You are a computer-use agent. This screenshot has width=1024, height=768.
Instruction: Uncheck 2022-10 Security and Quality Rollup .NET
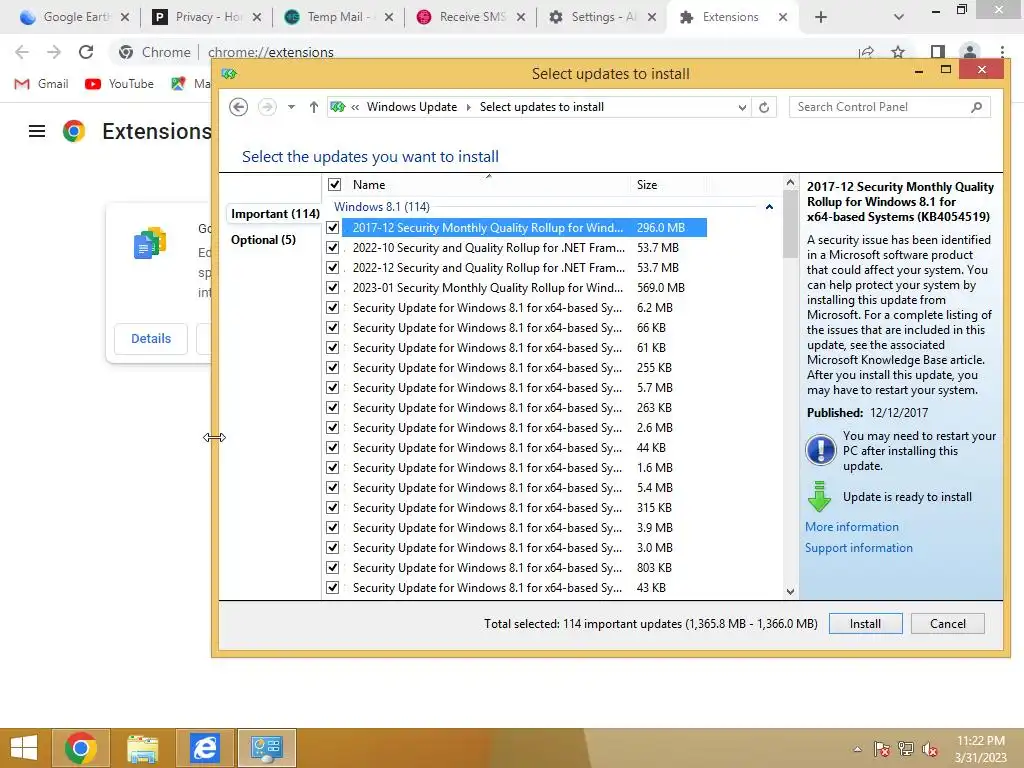tap(332, 248)
